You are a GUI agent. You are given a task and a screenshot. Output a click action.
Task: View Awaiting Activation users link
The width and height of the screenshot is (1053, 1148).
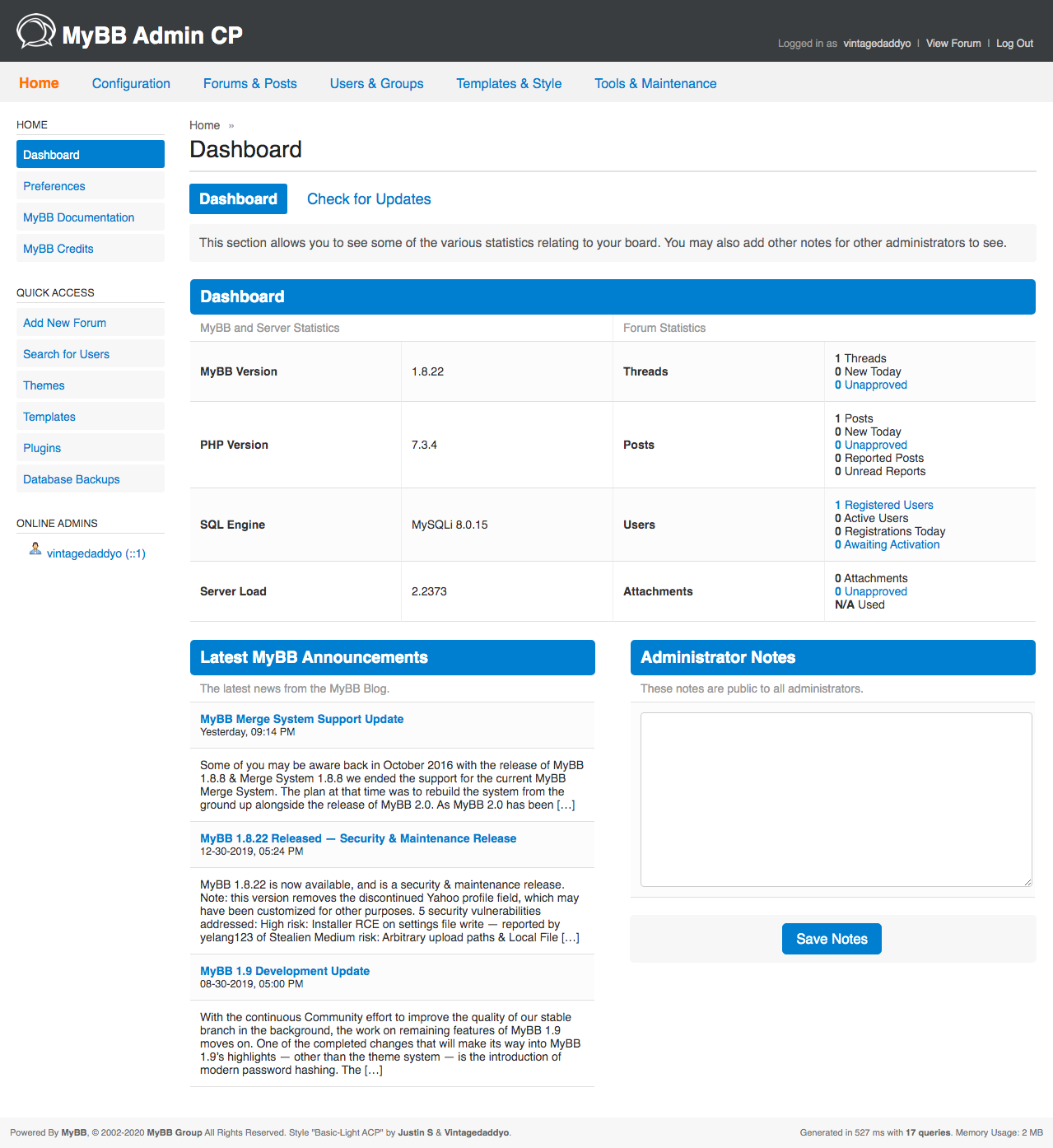click(891, 544)
